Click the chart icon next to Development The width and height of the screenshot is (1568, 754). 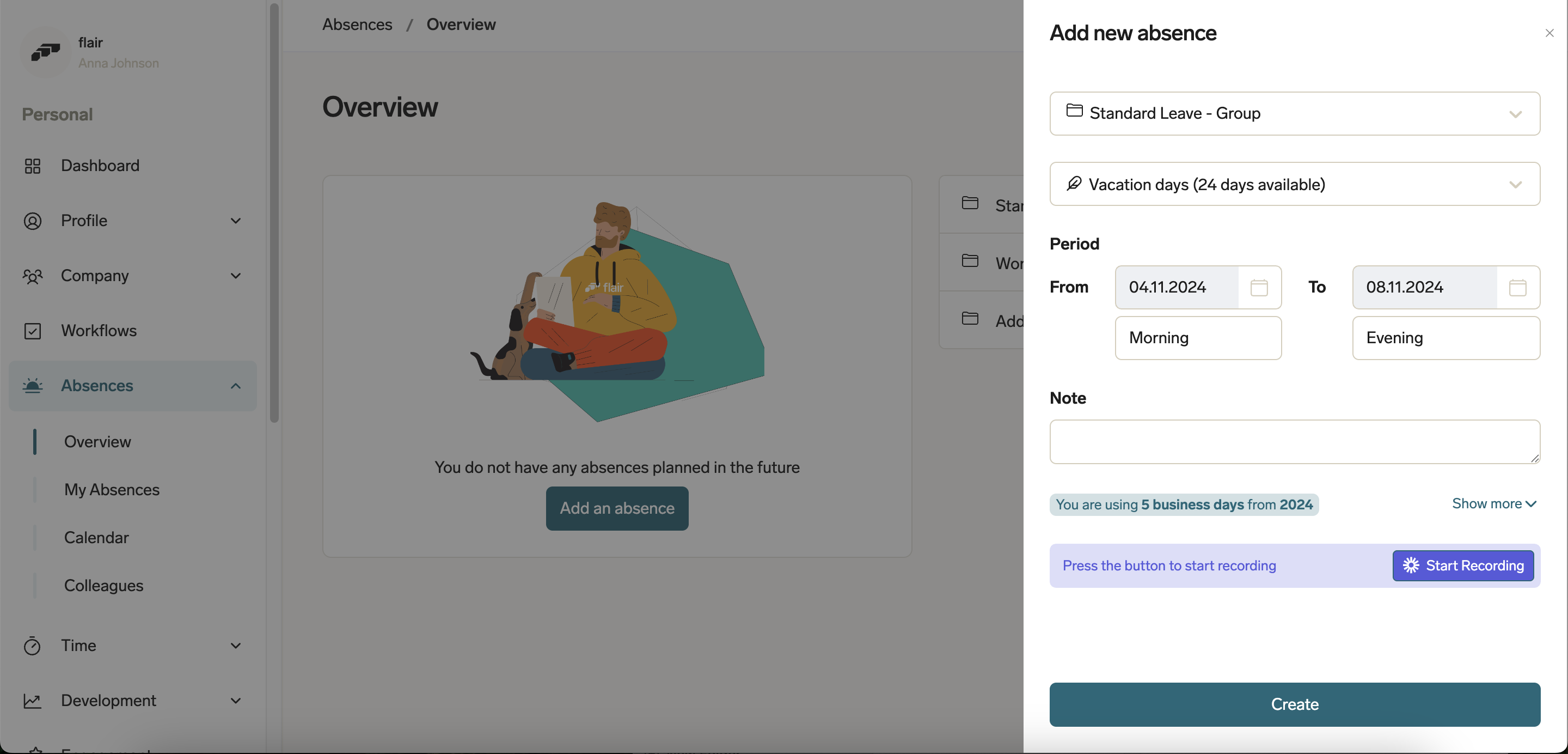(x=33, y=701)
